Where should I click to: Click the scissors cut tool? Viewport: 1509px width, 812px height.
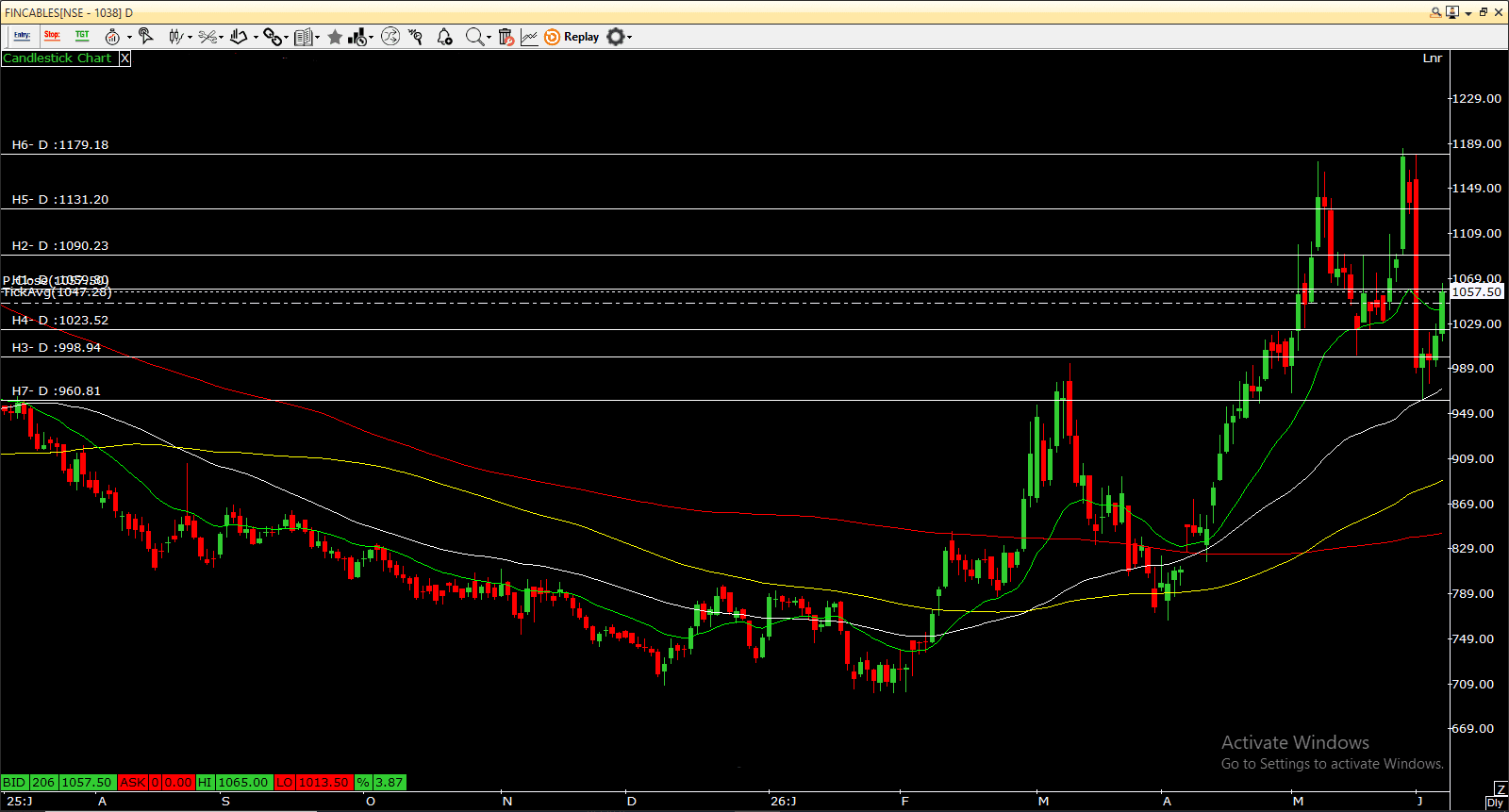(207, 37)
